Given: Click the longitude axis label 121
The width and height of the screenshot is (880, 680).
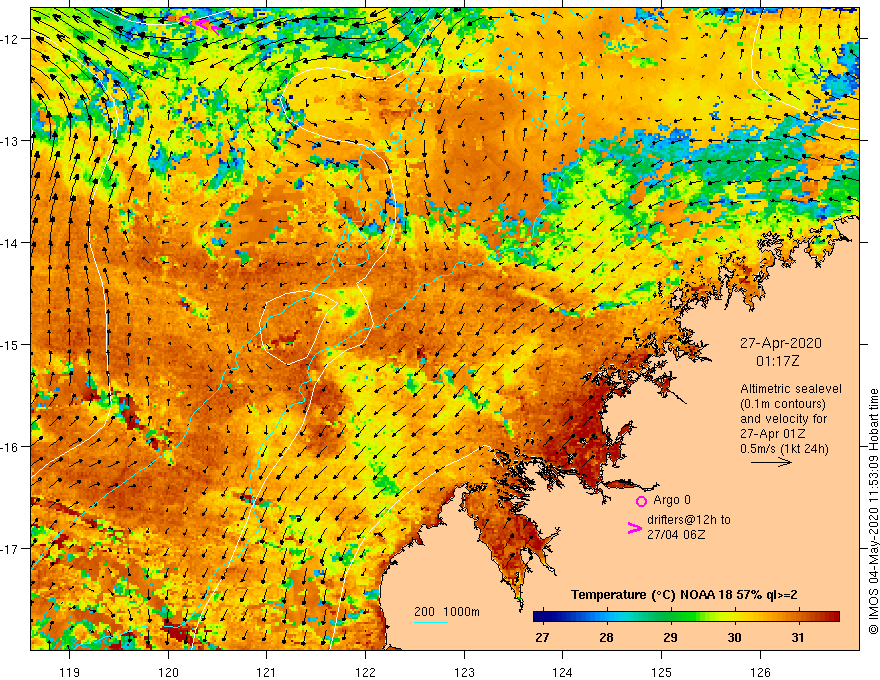Looking at the screenshot, I should (x=267, y=672).
